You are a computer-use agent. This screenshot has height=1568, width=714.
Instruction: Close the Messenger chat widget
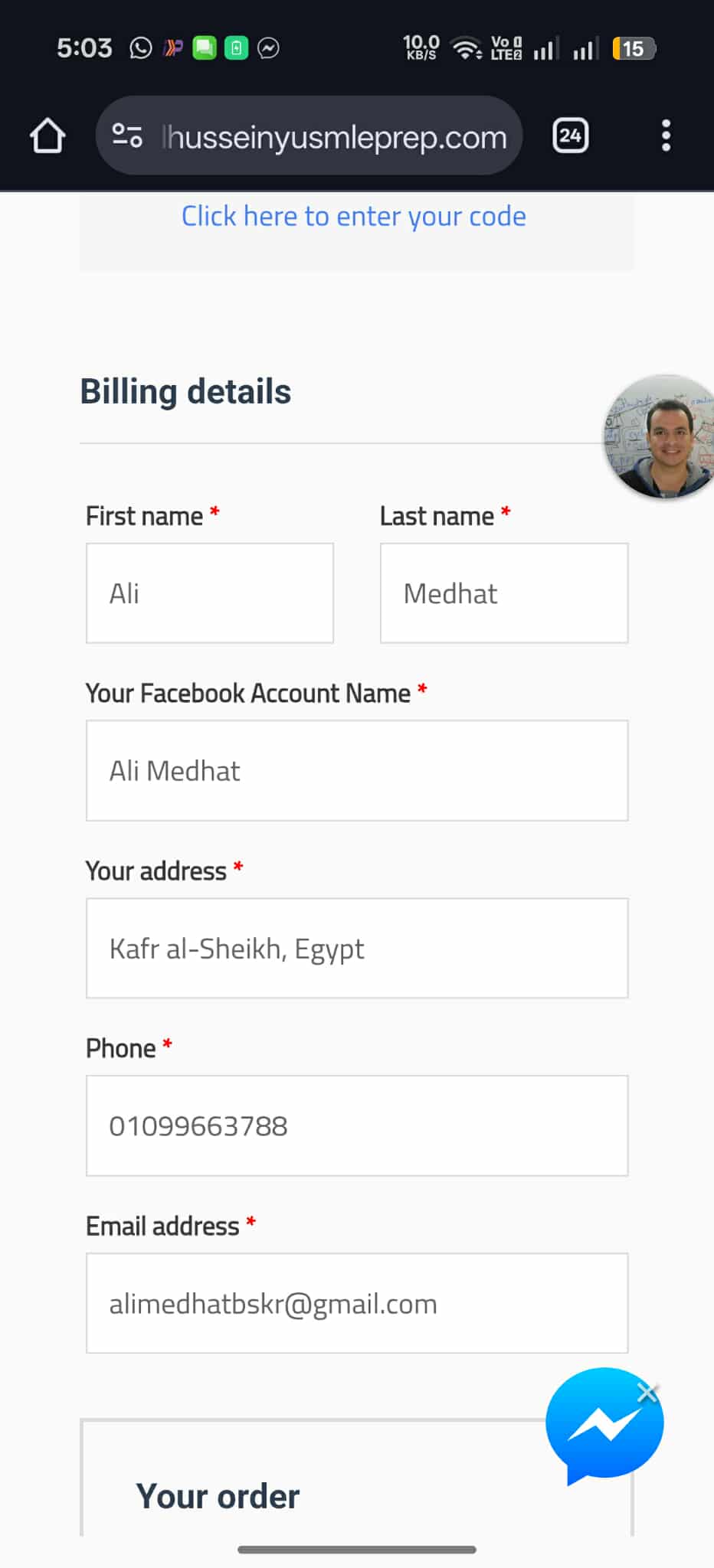(647, 1393)
